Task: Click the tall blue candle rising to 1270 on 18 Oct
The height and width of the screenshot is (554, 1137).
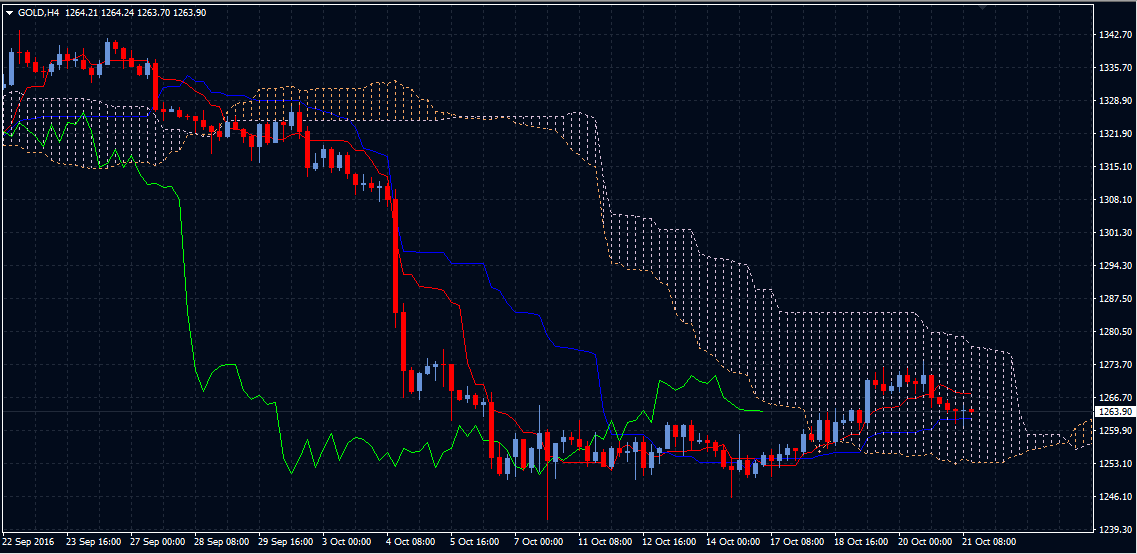Action: [x=867, y=401]
